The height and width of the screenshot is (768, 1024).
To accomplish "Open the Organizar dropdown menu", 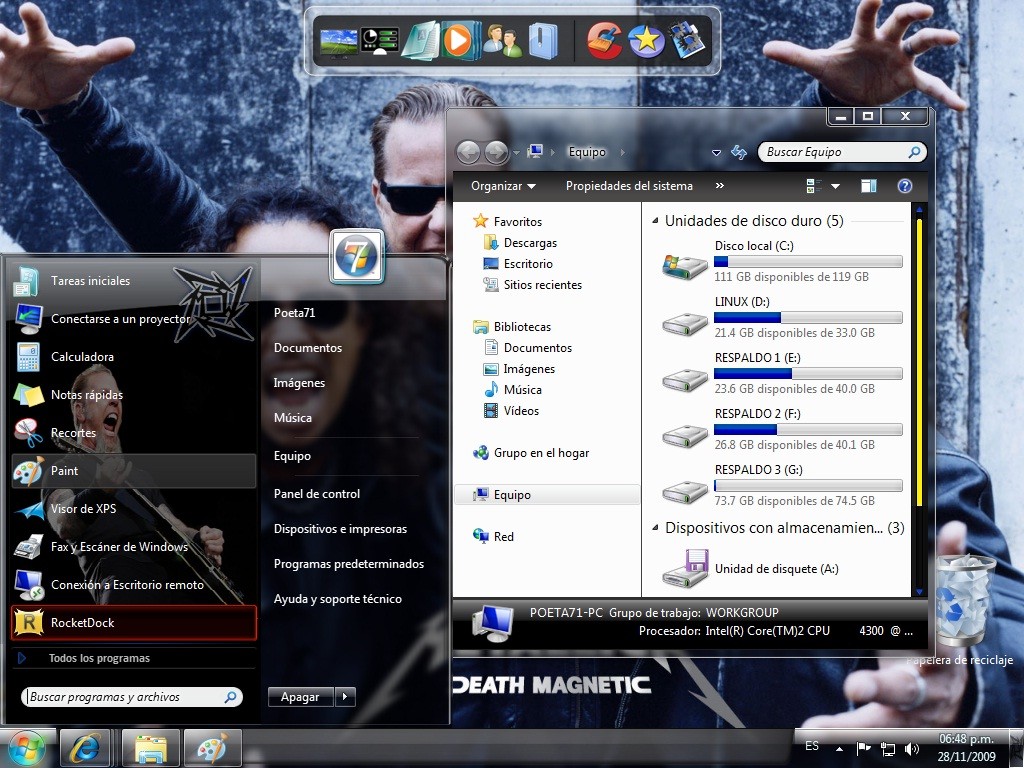I will (503, 186).
